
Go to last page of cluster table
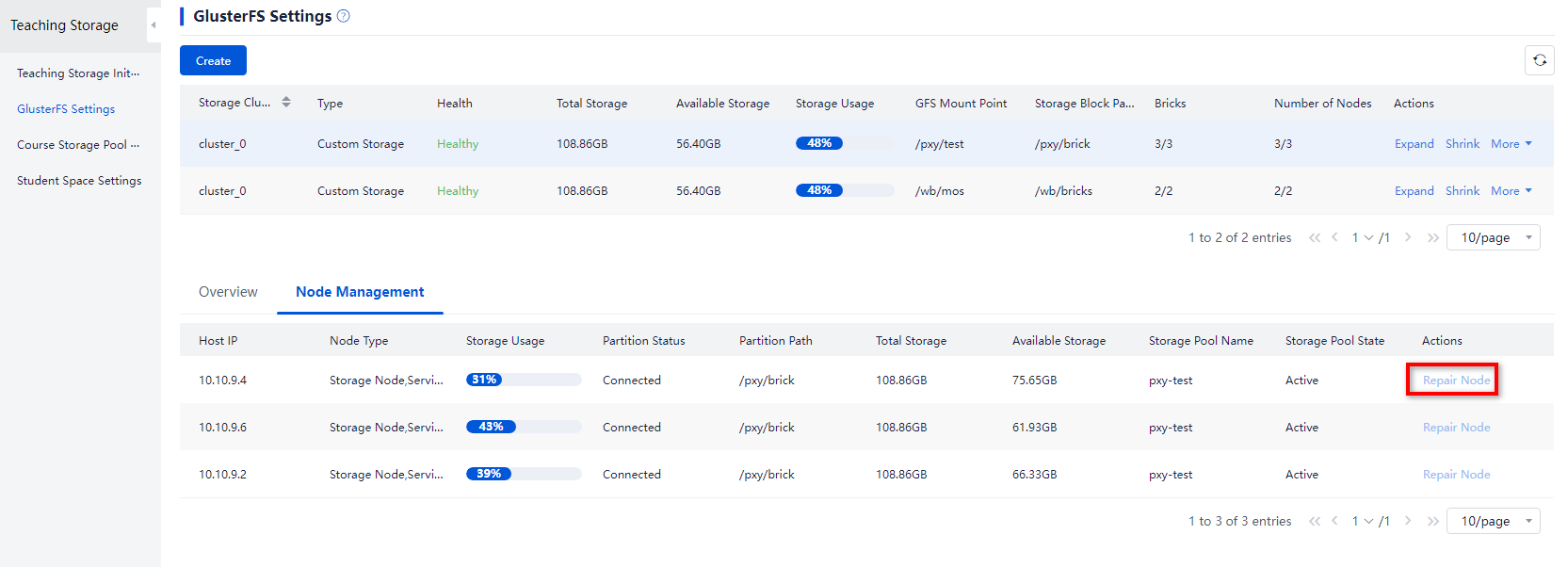pos(1432,237)
